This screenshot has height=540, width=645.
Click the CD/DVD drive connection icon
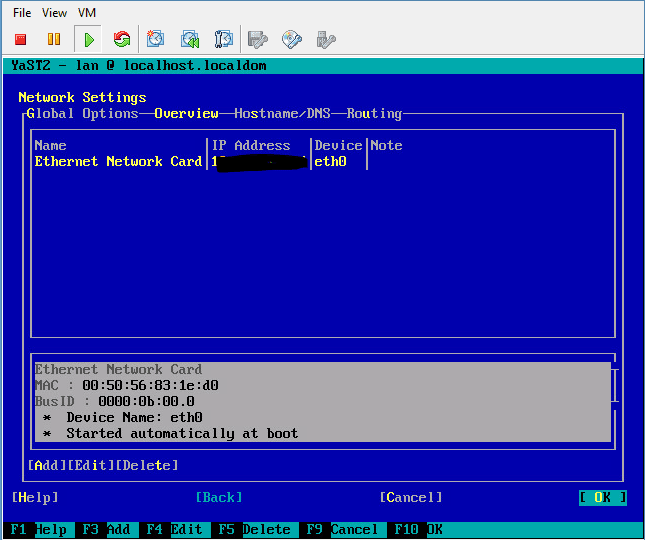292,39
